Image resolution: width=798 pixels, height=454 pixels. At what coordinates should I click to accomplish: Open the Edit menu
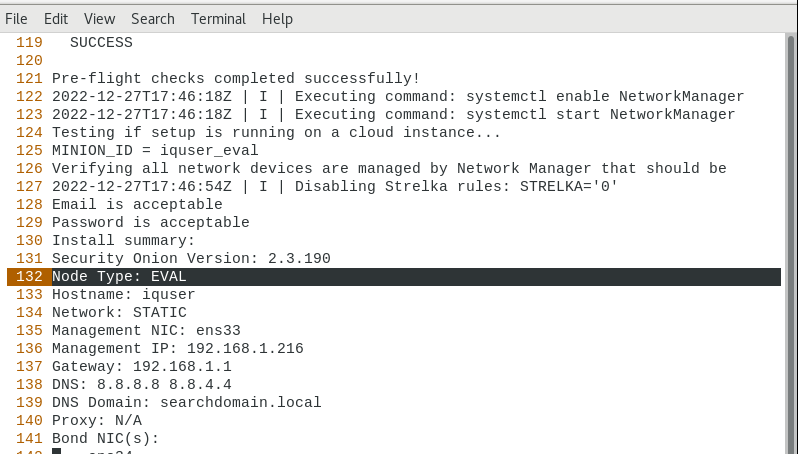[x=56, y=19]
